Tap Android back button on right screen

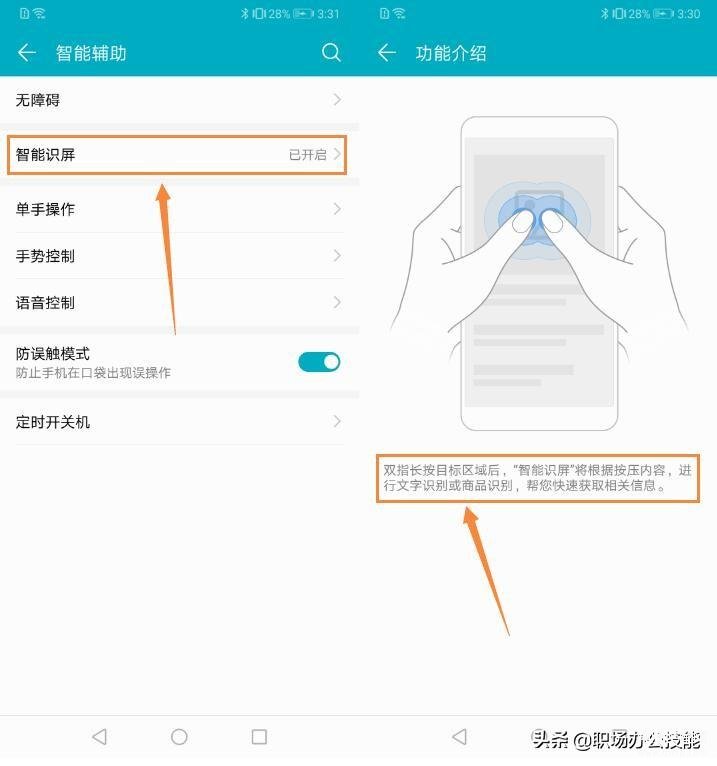[x=460, y=736]
